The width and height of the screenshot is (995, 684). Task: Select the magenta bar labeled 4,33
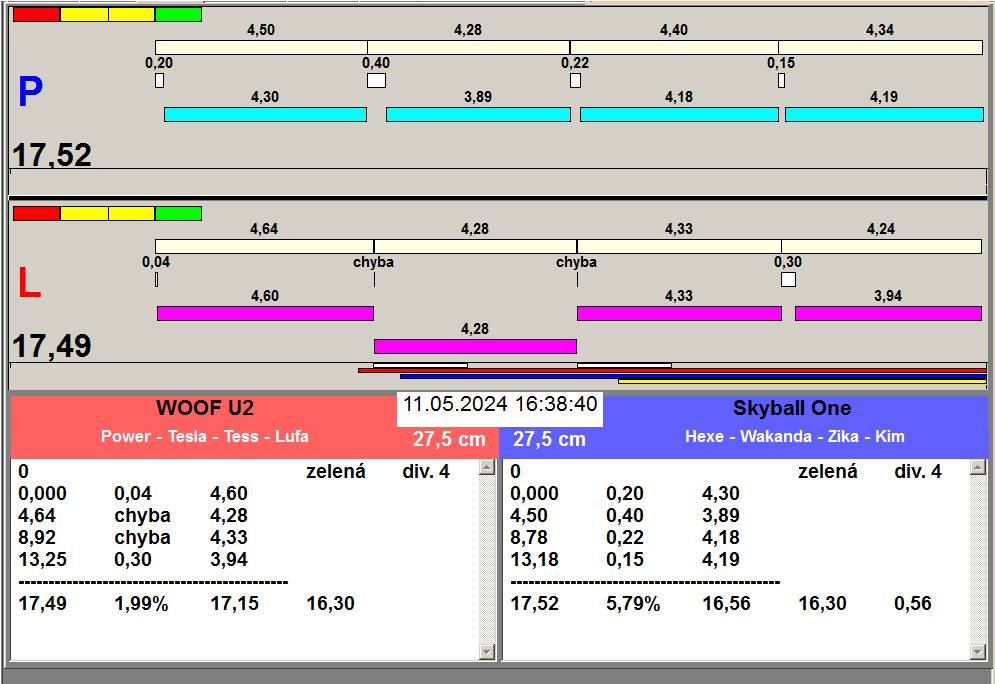(679, 313)
